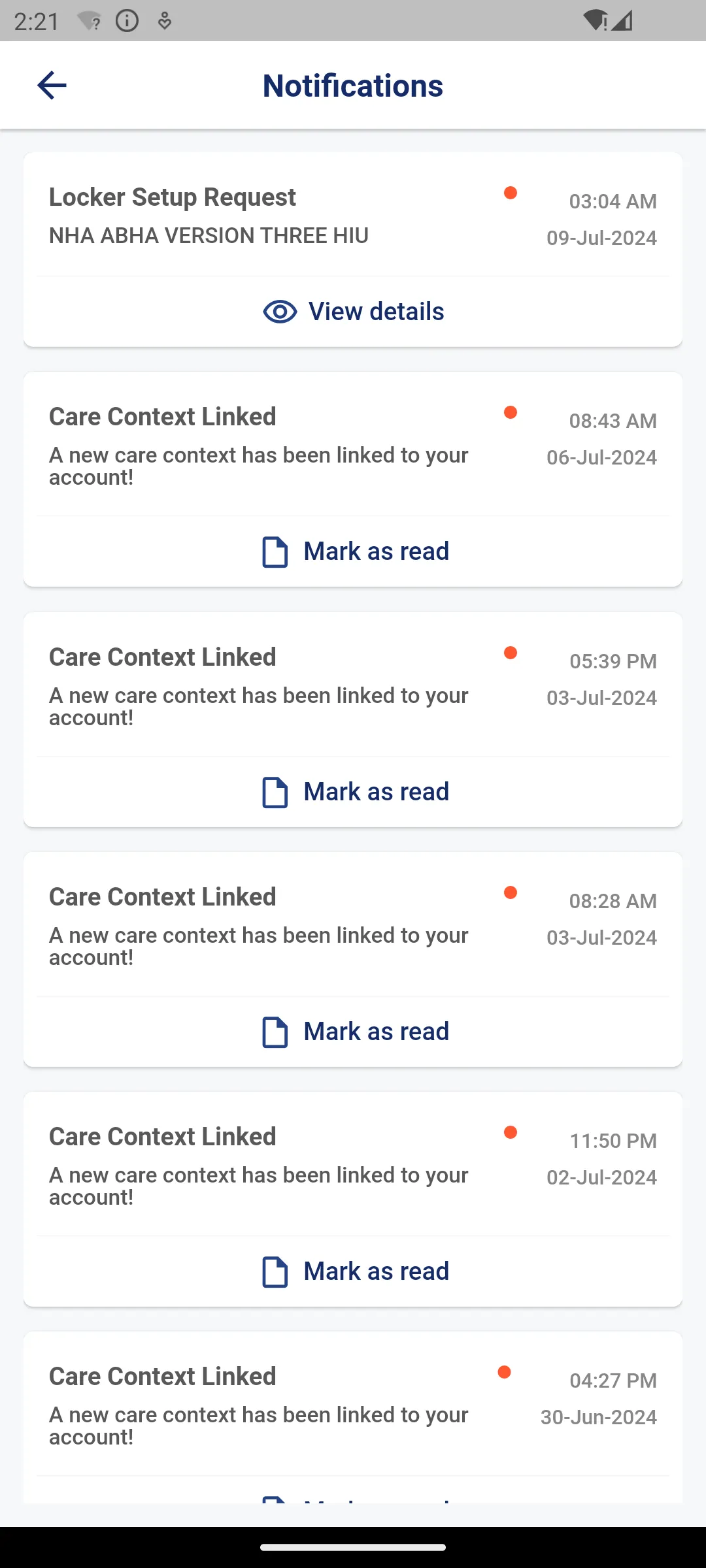Viewport: 706px width, 1568px height.
Task: Select NHA ABHA VERSION THREE HIU text
Action: point(209,236)
